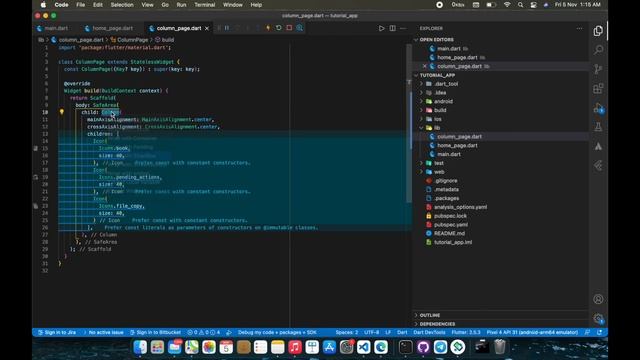Open the Extensions view icon
Viewport: 640px width, 360px height.
pos(598,88)
